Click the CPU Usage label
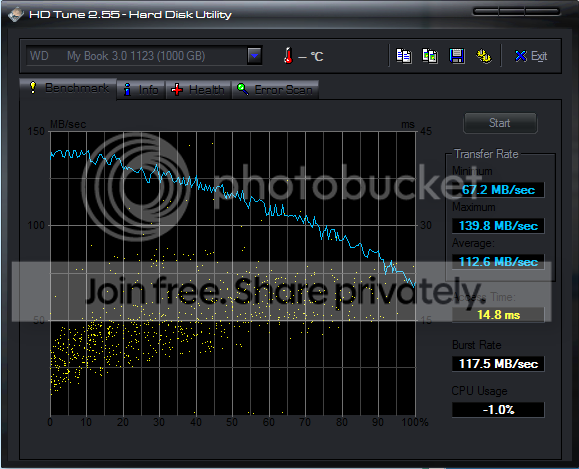 [480, 391]
